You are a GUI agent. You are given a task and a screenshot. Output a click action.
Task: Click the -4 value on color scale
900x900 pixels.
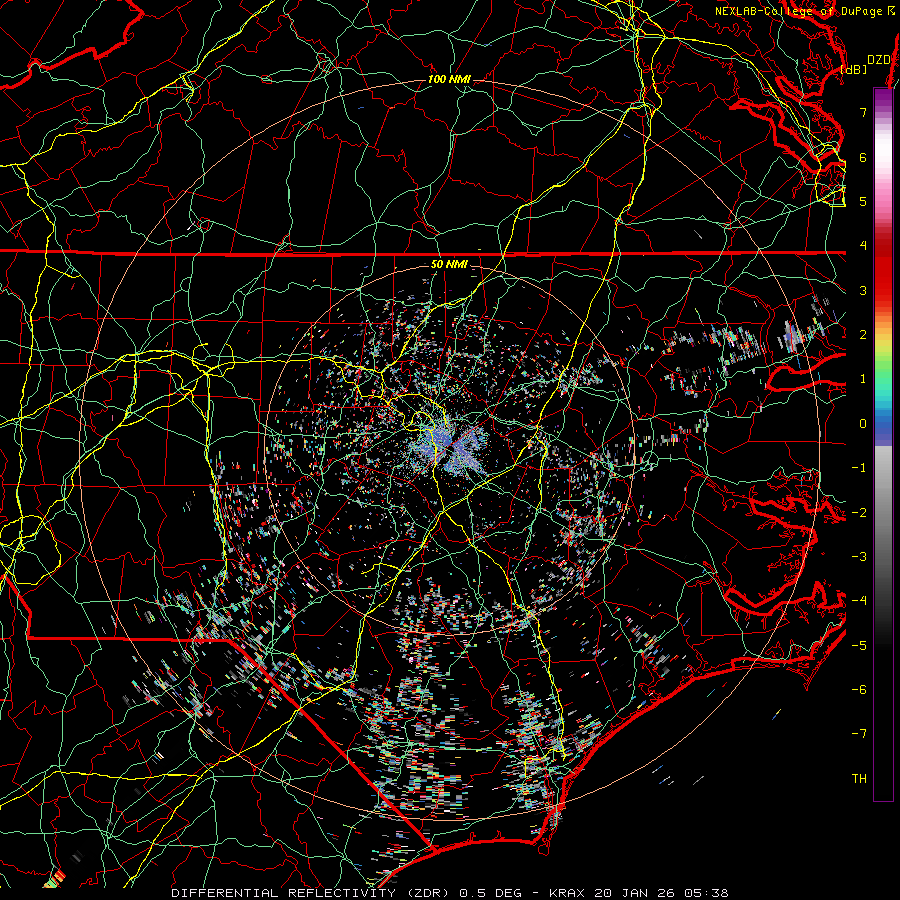pos(859,601)
